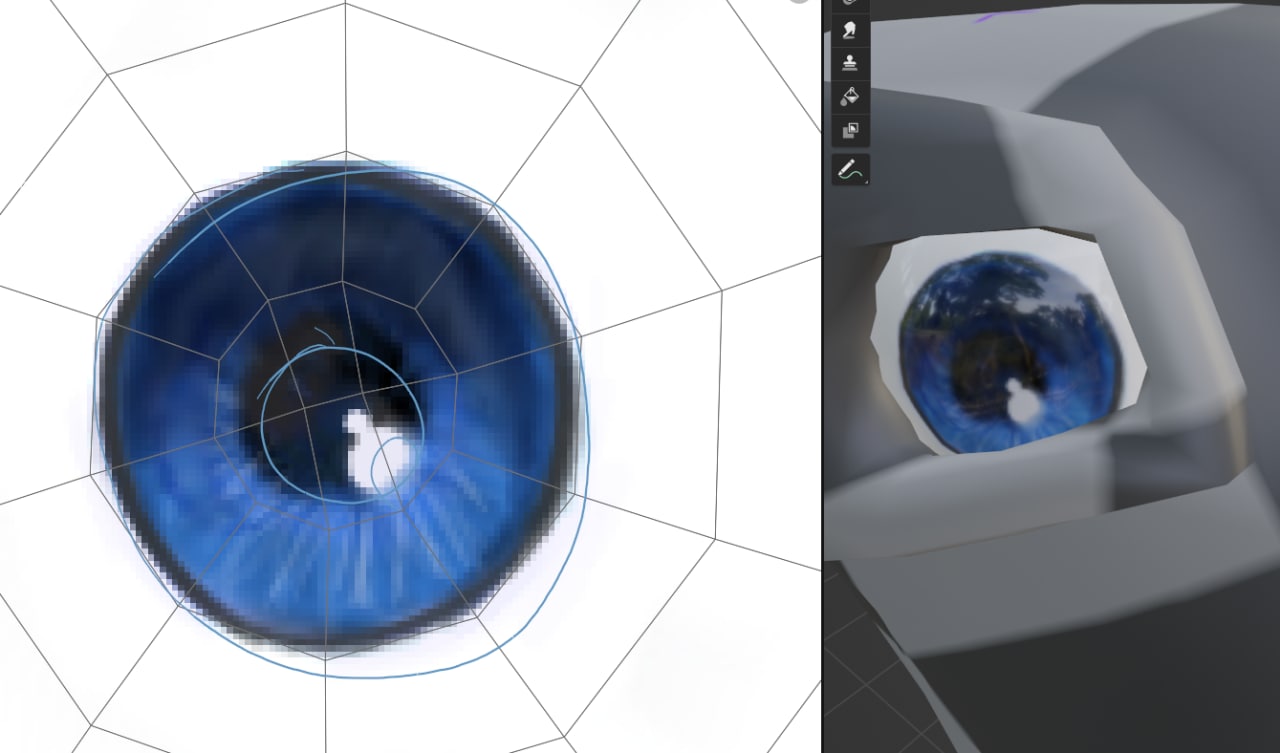Select the Mask tool
The image size is (1280, 753).
click(850, 130)
